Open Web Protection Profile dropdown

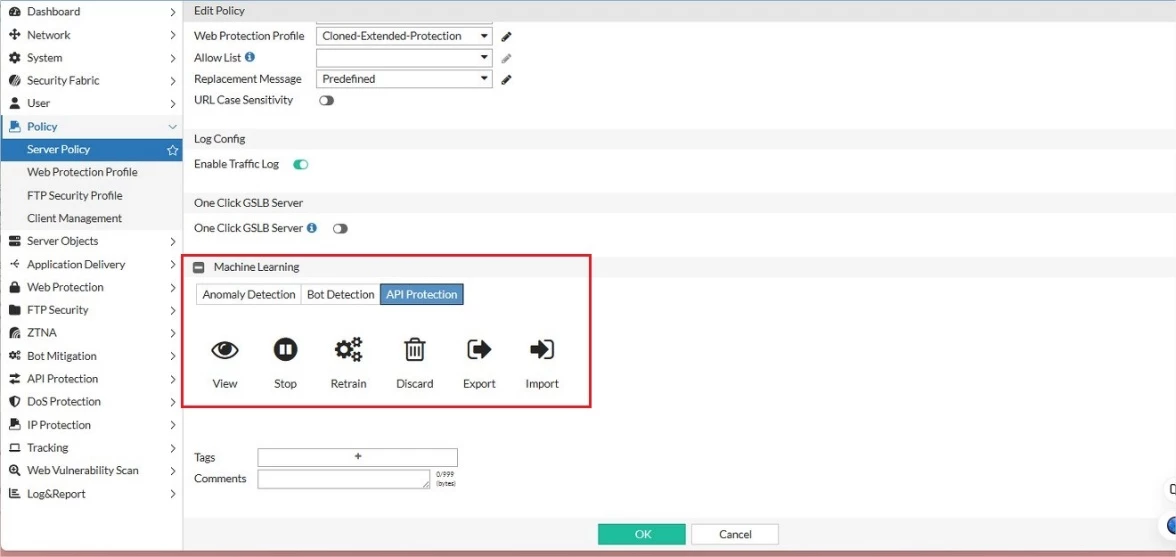click(404, 36)
